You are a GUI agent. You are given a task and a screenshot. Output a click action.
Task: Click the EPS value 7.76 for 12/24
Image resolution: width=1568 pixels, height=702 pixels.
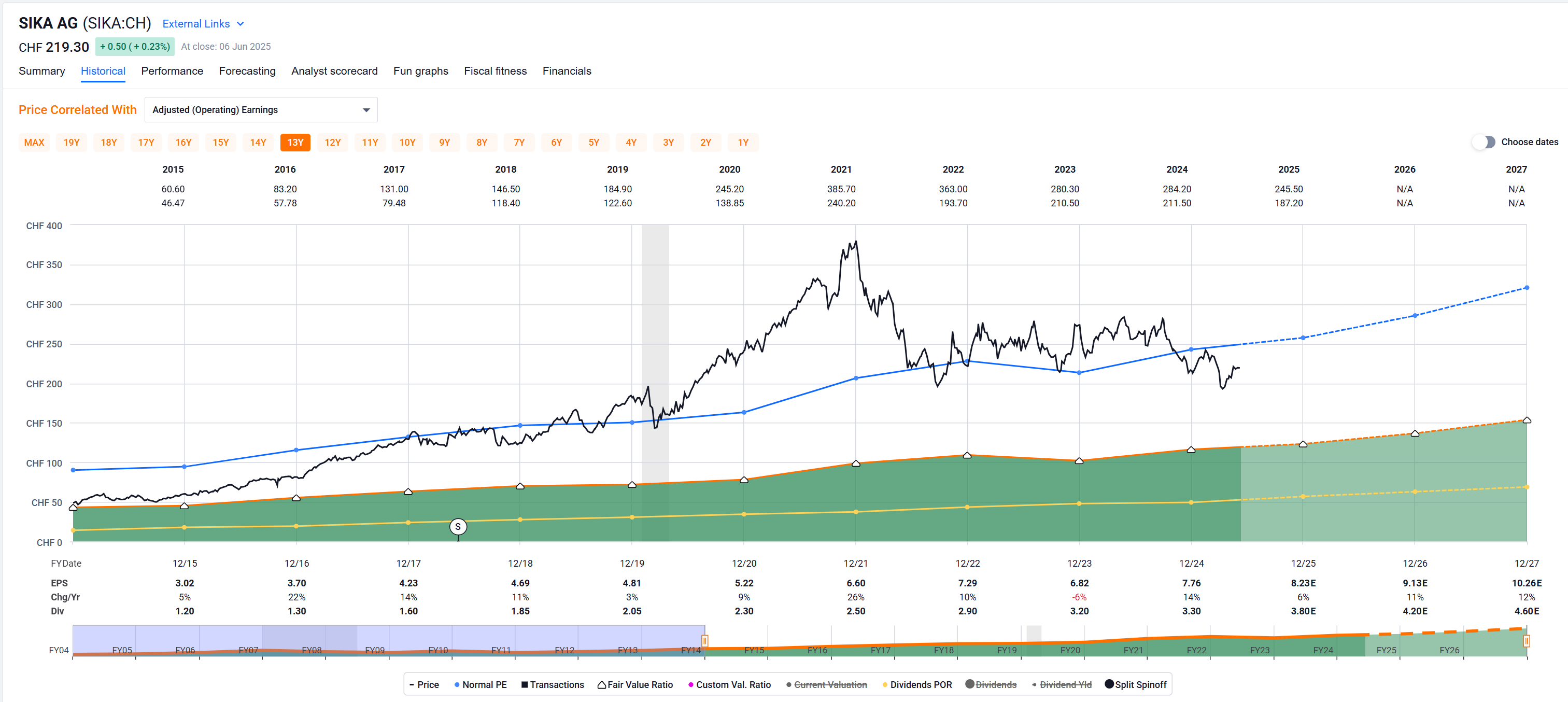(x=1191, y=583)
